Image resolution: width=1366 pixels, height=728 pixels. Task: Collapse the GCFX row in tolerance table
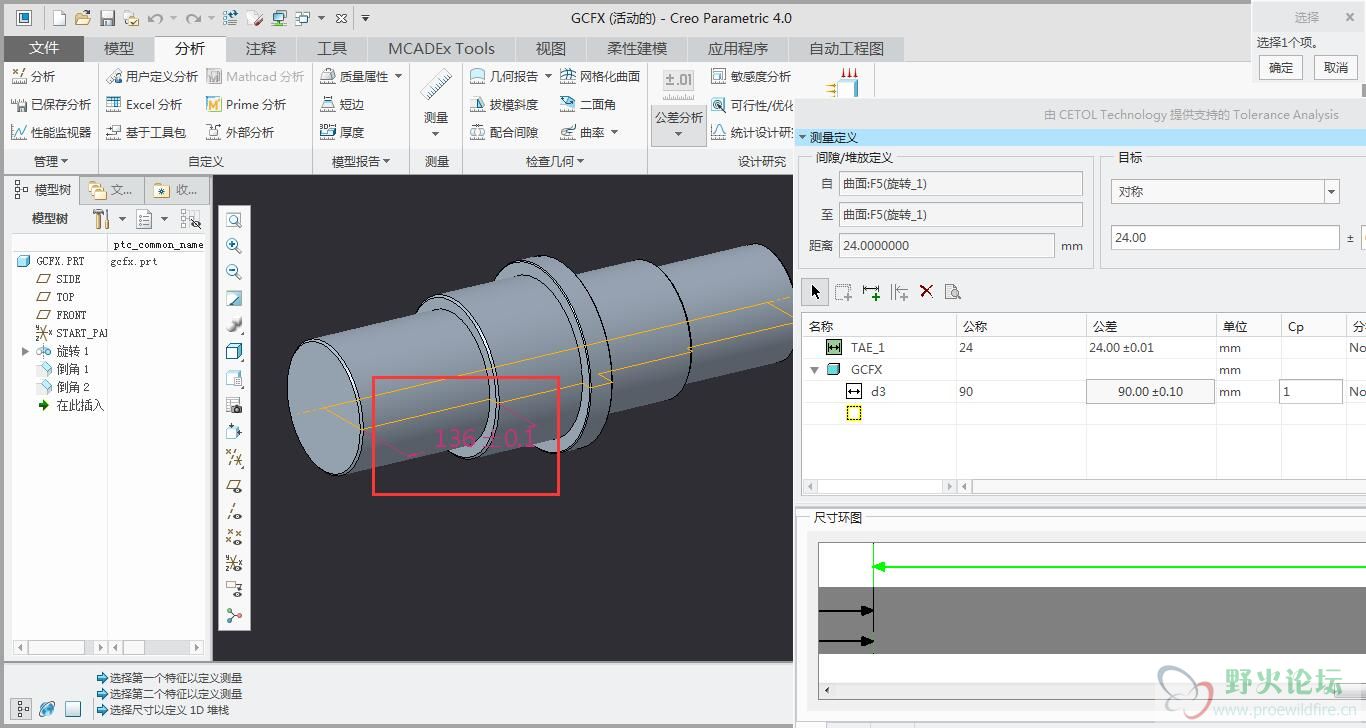coord(814,370)
